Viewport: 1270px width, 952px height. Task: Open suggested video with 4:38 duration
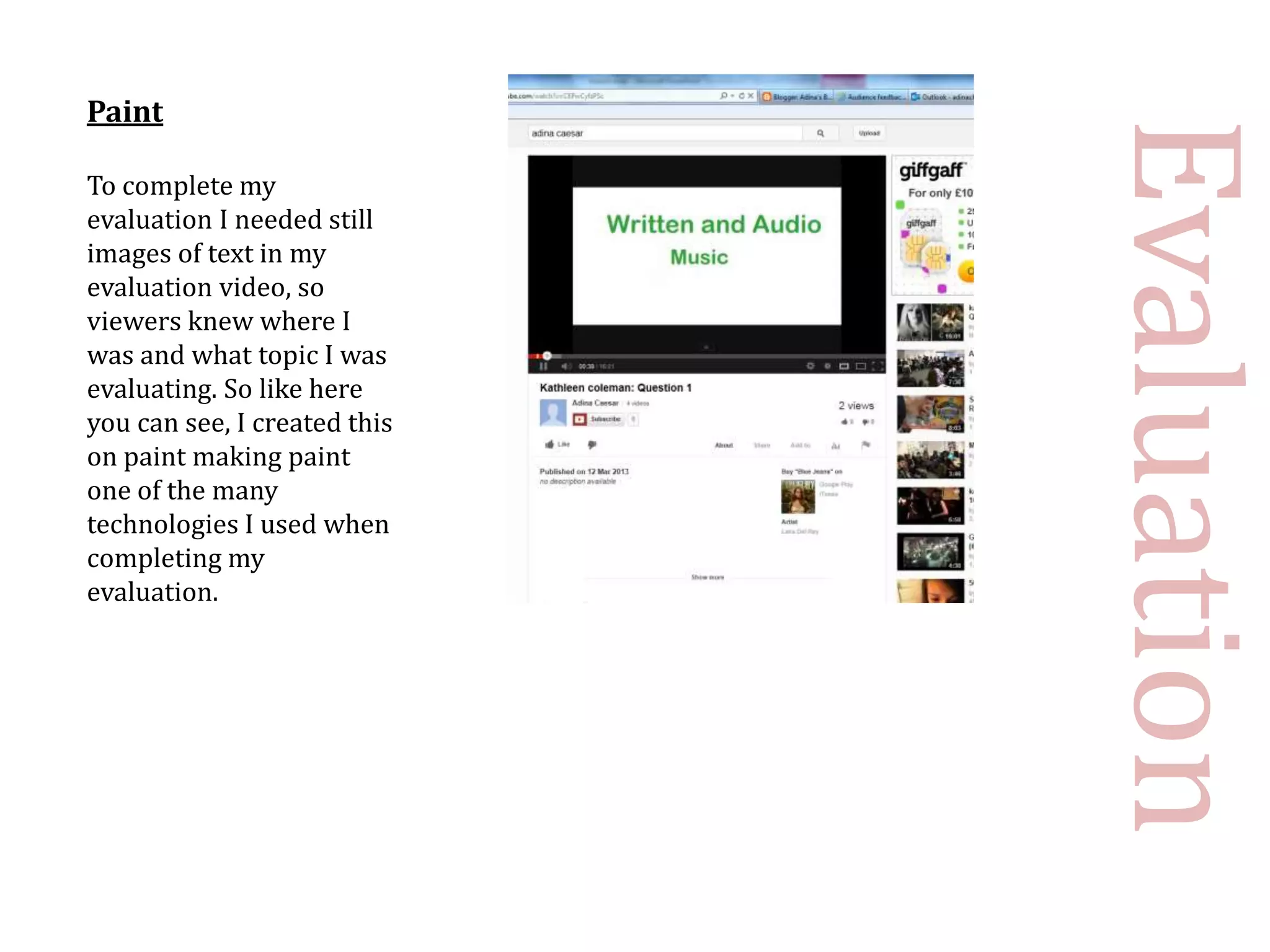coord(930,552)
